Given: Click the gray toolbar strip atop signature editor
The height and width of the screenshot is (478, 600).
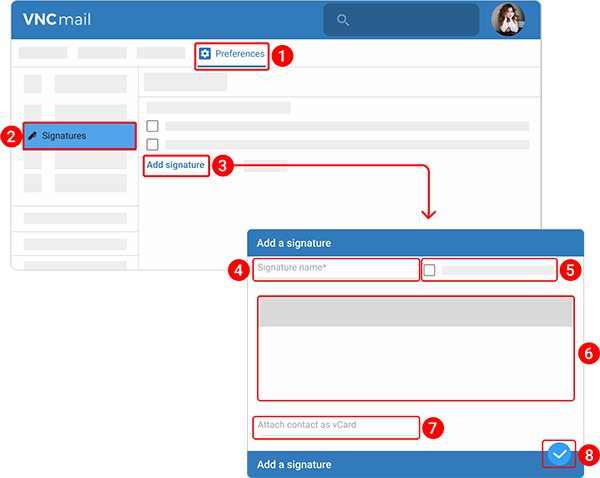Looking at the screenshot, I should pyautogui.click(x=415, y=312).
